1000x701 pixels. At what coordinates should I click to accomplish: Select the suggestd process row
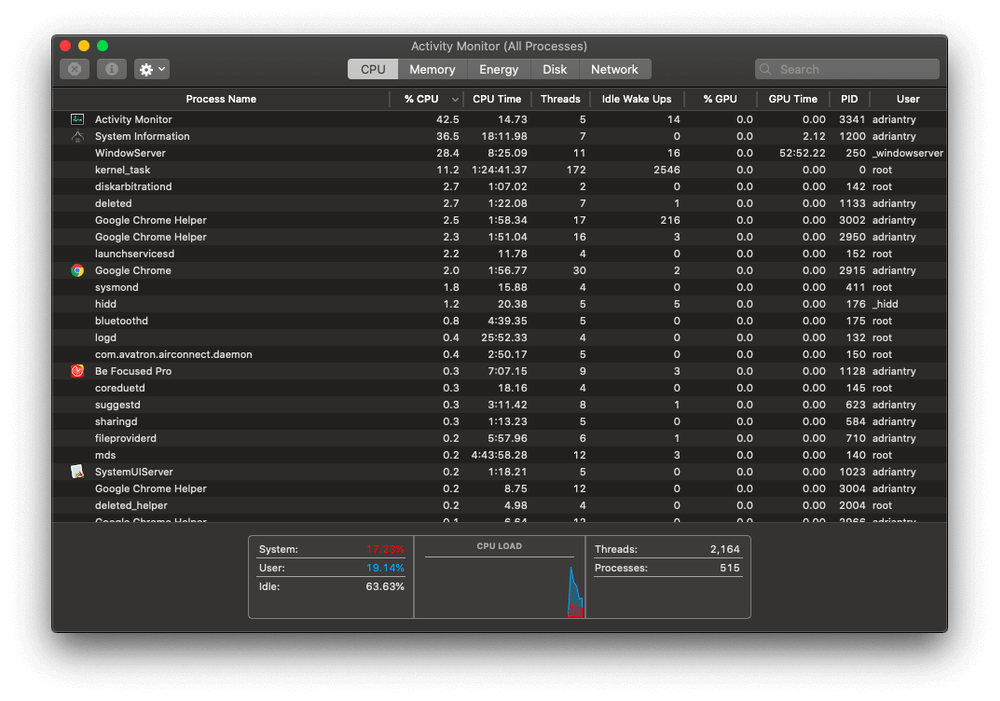coord(499,405)
